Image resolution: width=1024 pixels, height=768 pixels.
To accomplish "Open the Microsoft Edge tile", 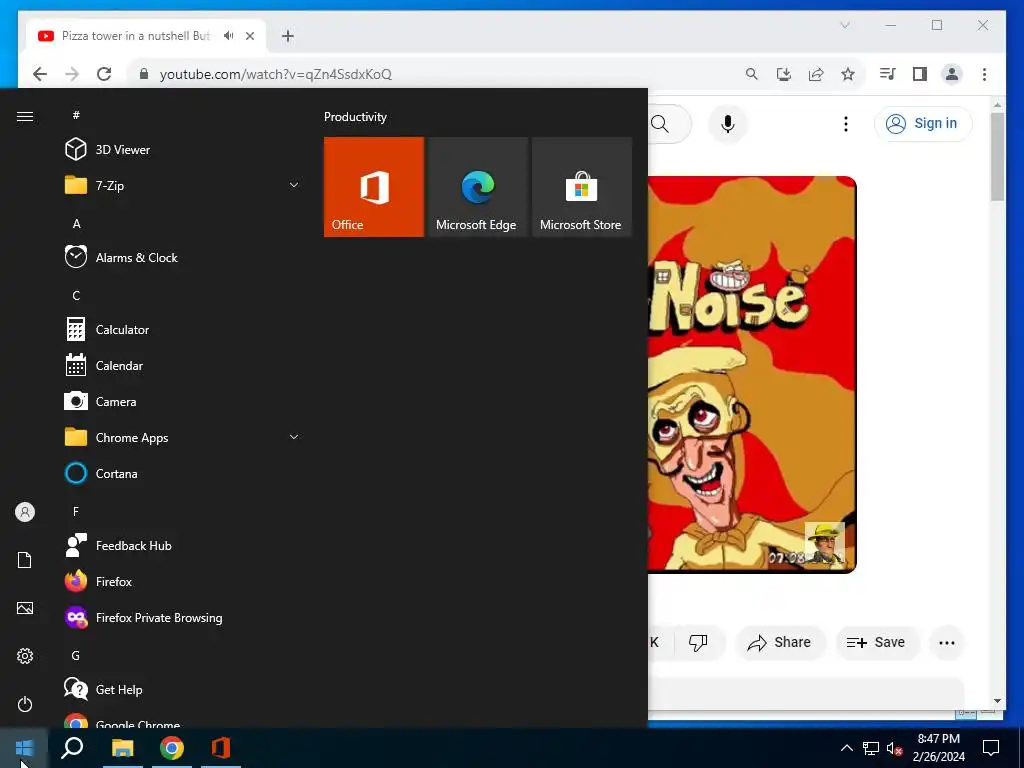I will (477, 187).
